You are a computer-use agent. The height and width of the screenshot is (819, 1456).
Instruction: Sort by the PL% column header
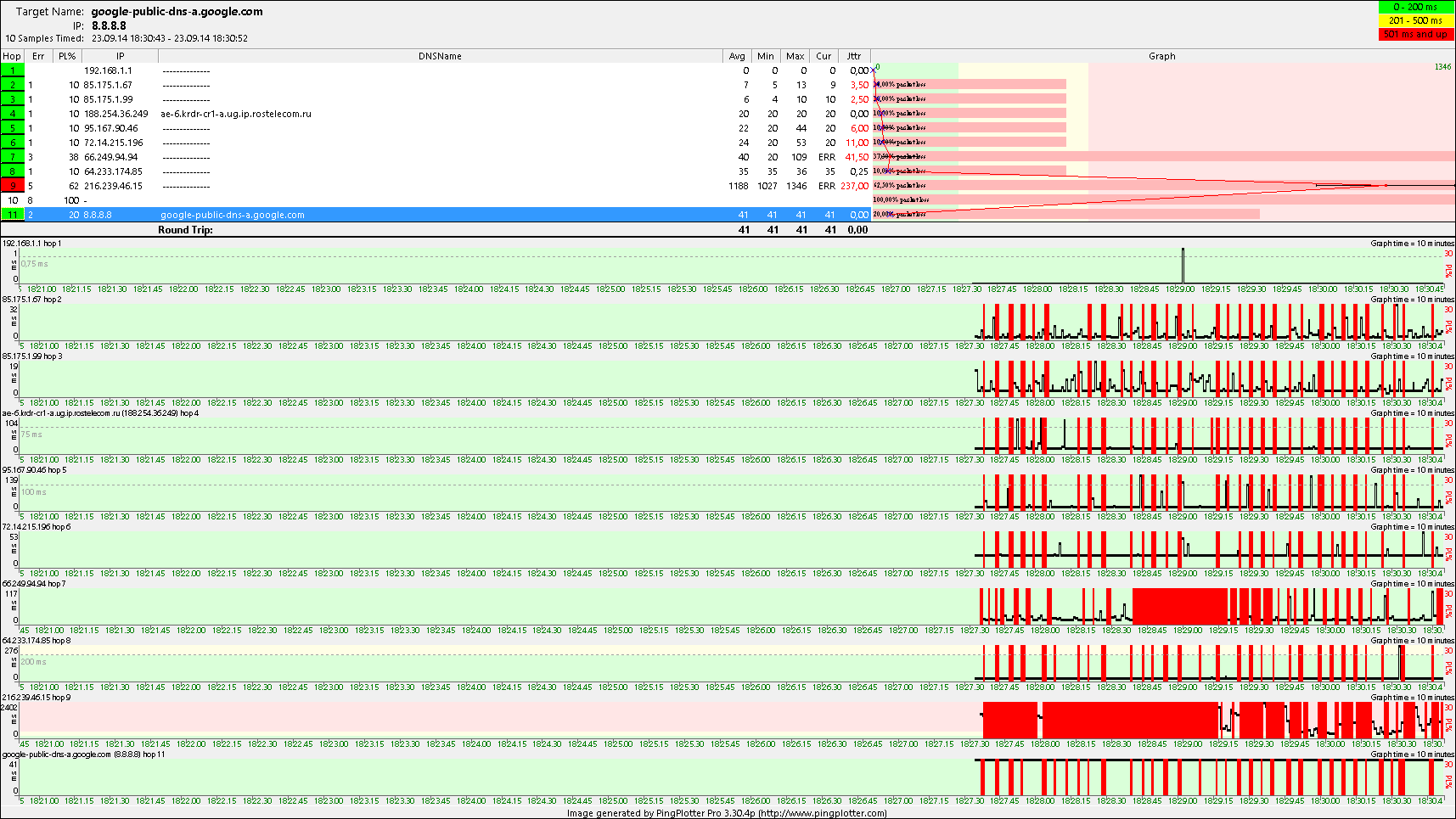point(67,56)
